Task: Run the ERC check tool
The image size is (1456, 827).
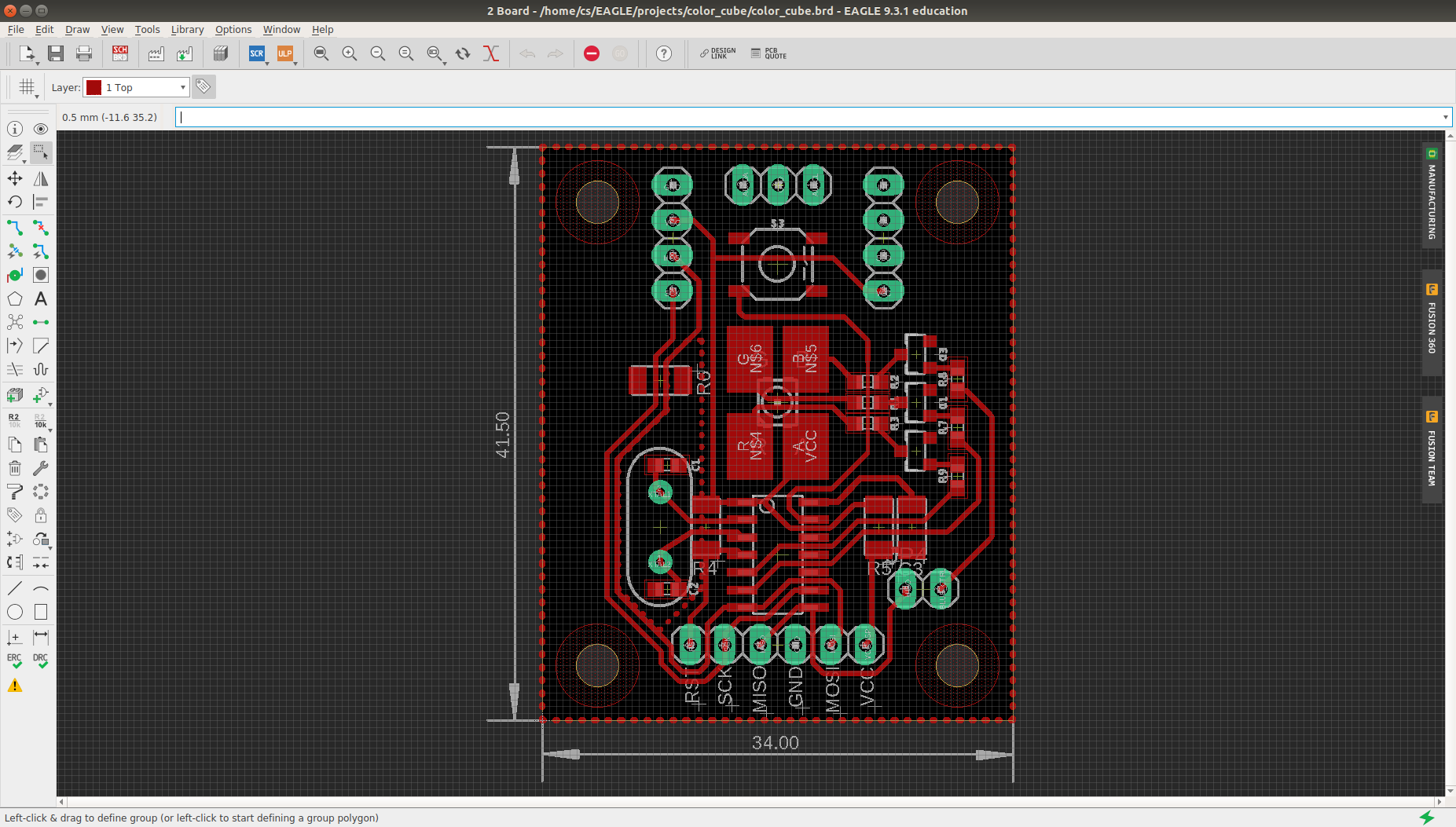Action: (15, 661)
